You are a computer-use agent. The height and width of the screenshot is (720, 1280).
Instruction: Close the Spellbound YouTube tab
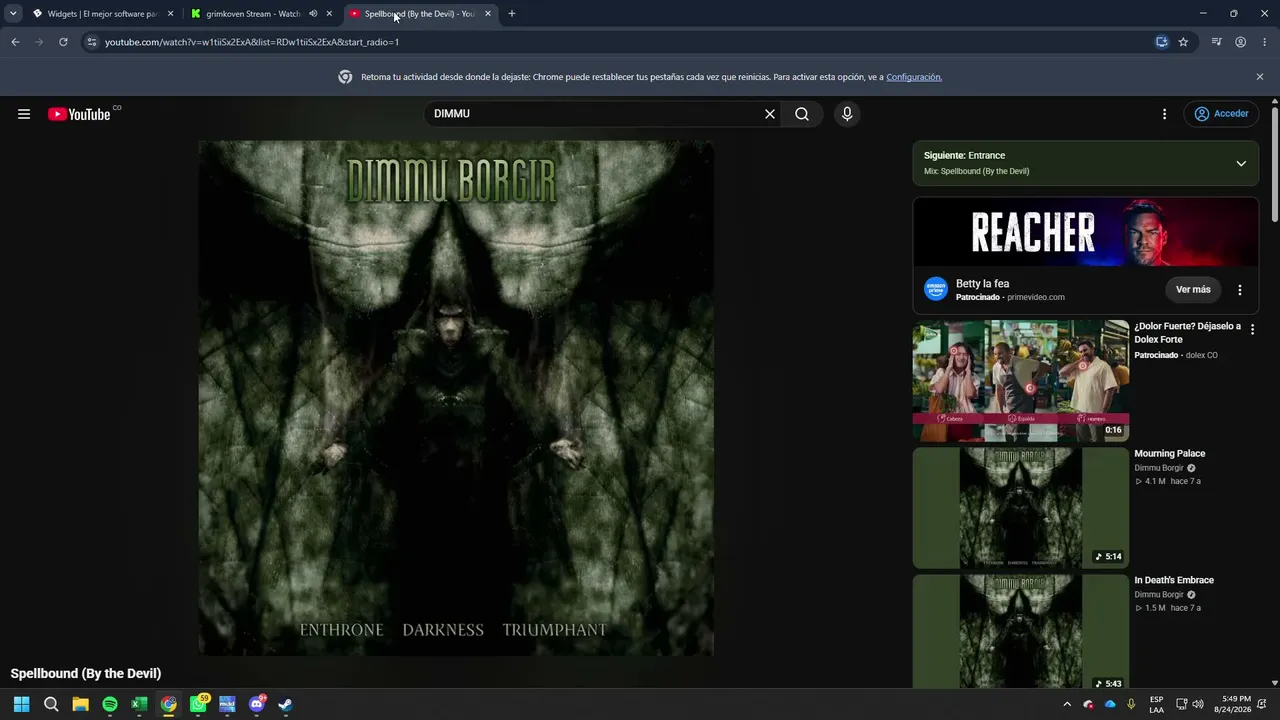[x=488, y=14]
